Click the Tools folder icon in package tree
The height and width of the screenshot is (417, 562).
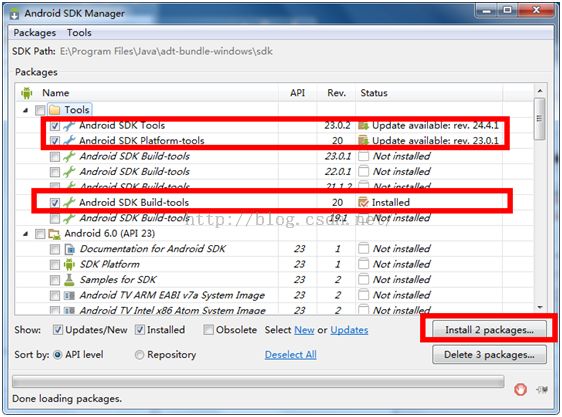(54, 110)
